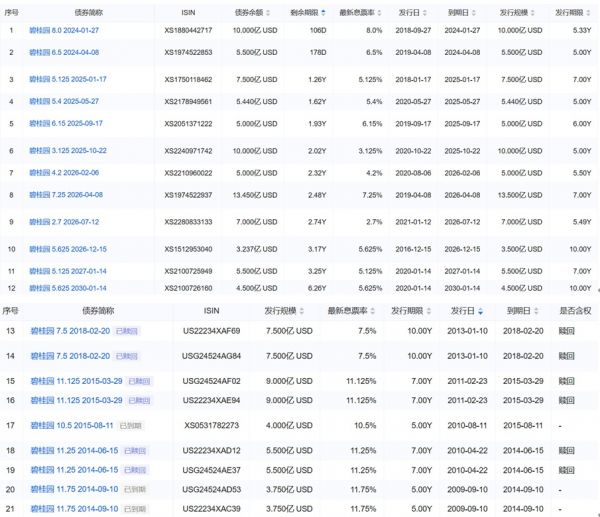Sort top table by 剩余期限 arrows
This screenshot has width=600, height=517.
(323, 13)
